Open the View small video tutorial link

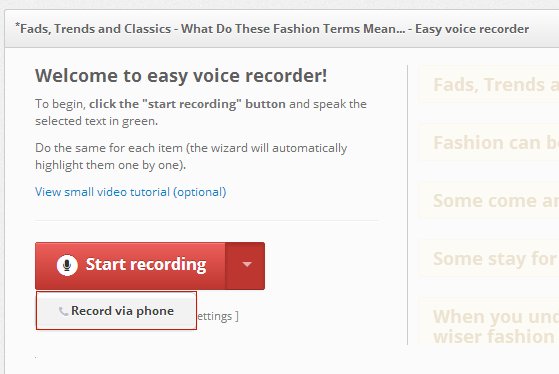click(x=130, y=192)
